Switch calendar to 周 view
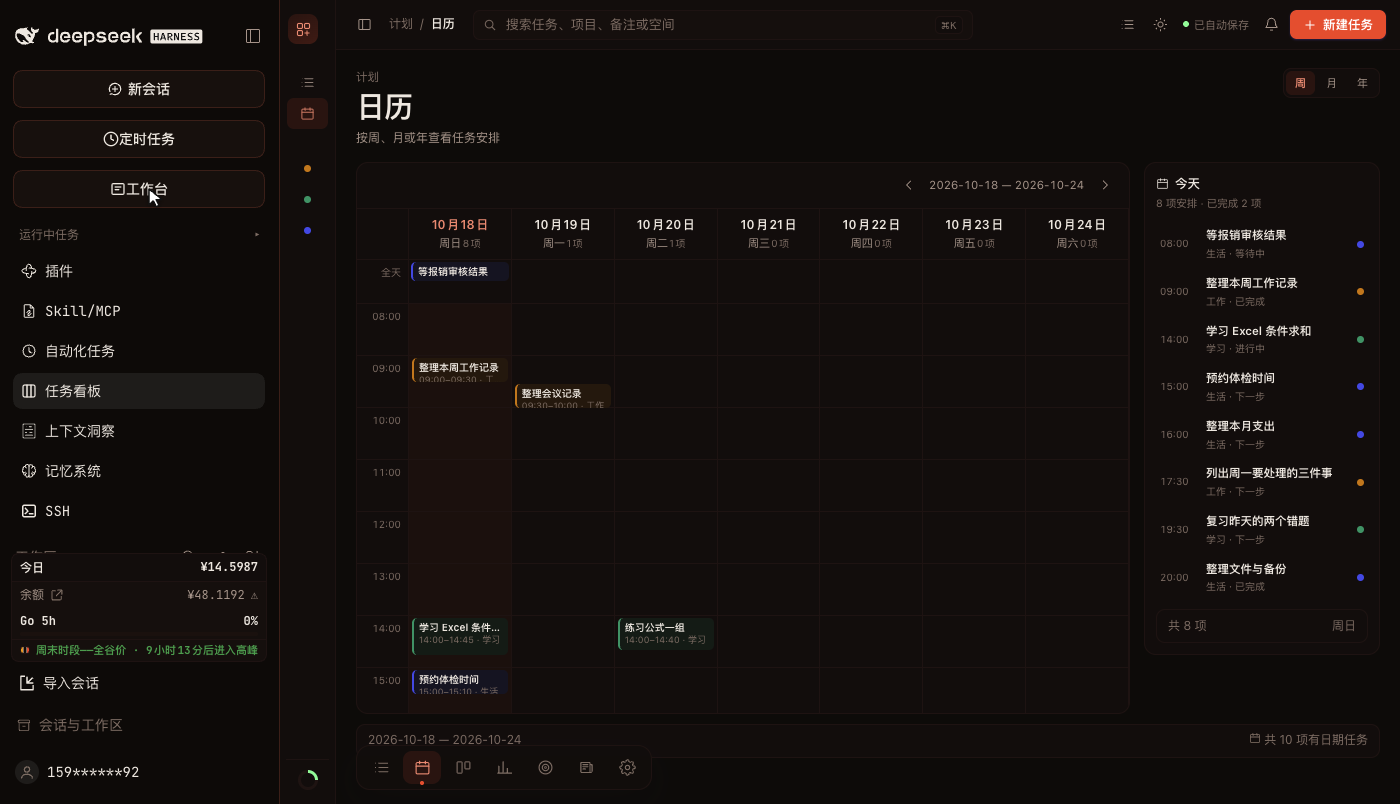 pyautogui.click(x=1300, y=83)
